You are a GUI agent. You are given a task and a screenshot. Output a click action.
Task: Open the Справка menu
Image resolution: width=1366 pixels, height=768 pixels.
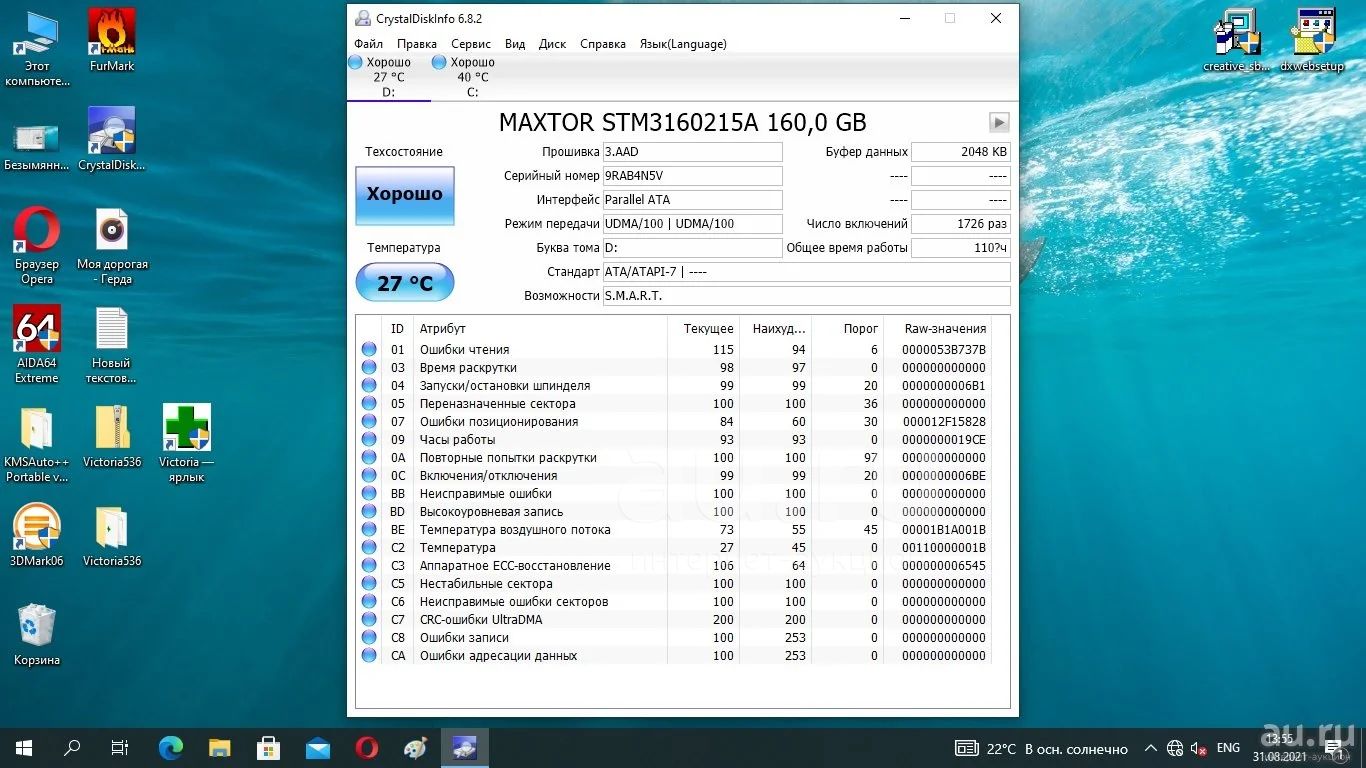pyautogui.click(x=603, y=44)
